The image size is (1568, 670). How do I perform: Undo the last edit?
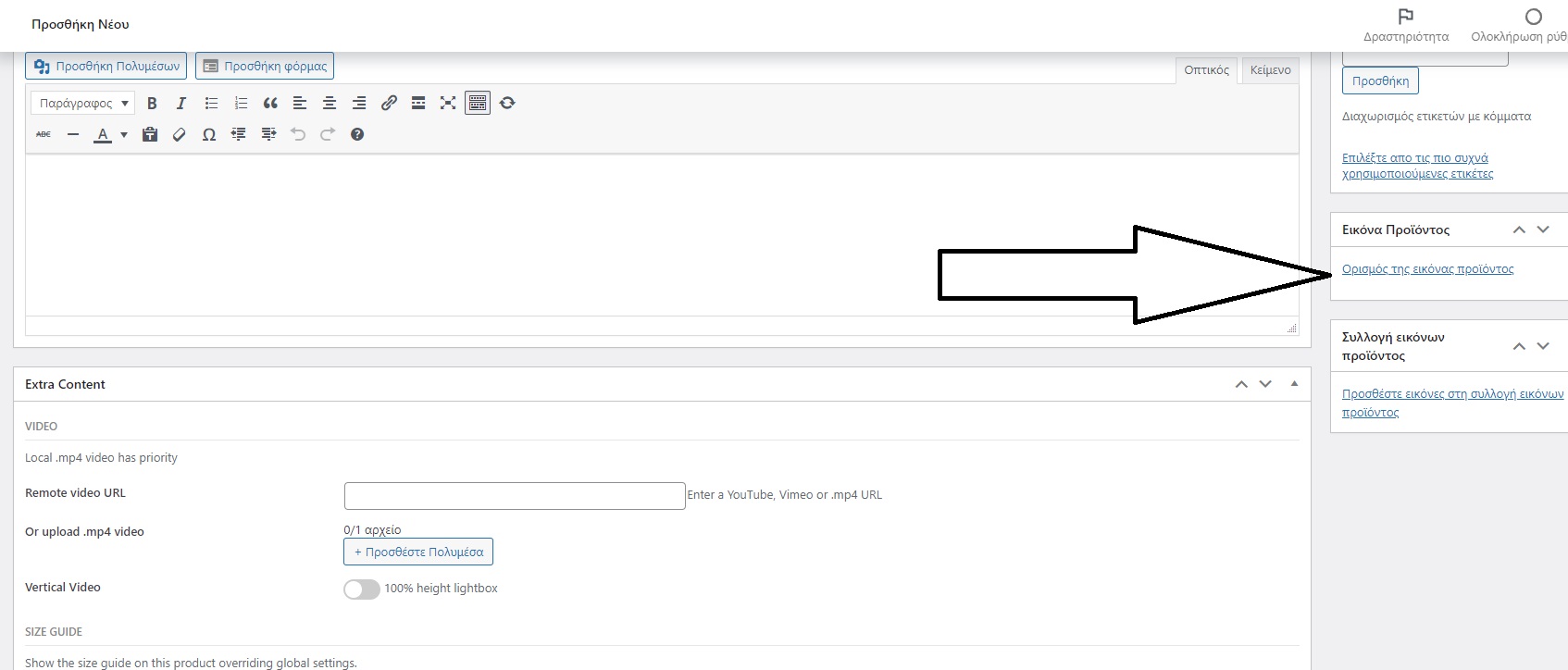click(x=298, y=134)
